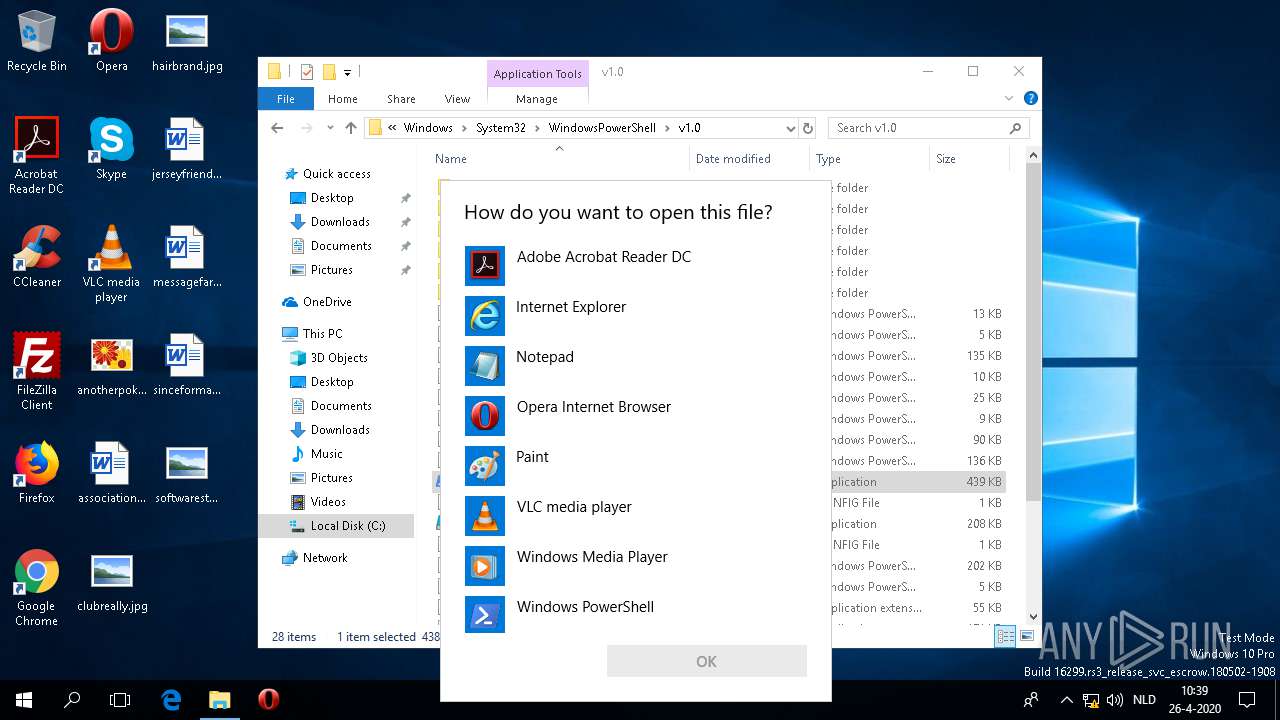
Task: Open Quick Access Toolbar customize dropdown
Action: coord(348,72)
